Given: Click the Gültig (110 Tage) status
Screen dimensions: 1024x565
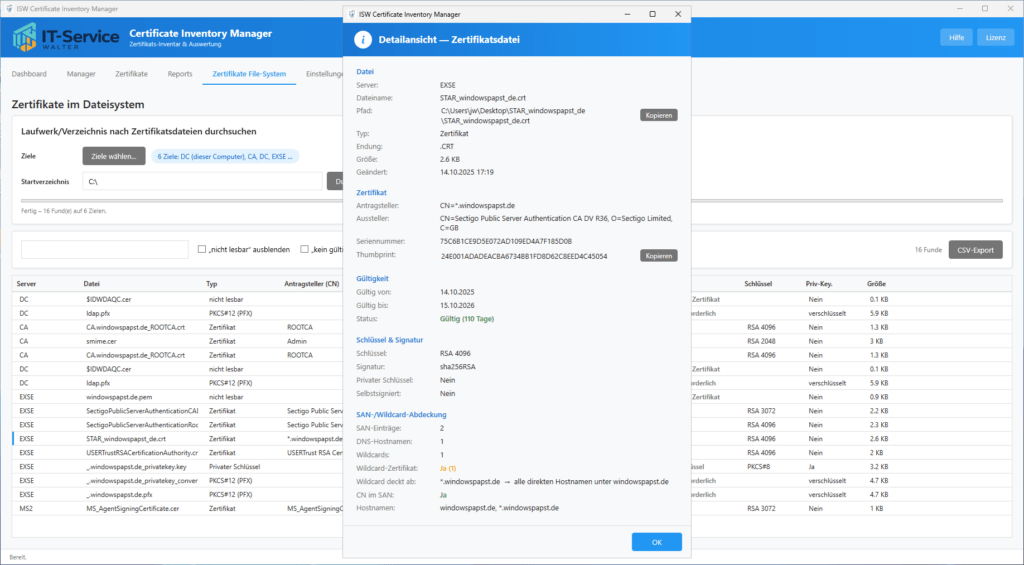Looking at the screenshot, I should [x=466, y=319].
